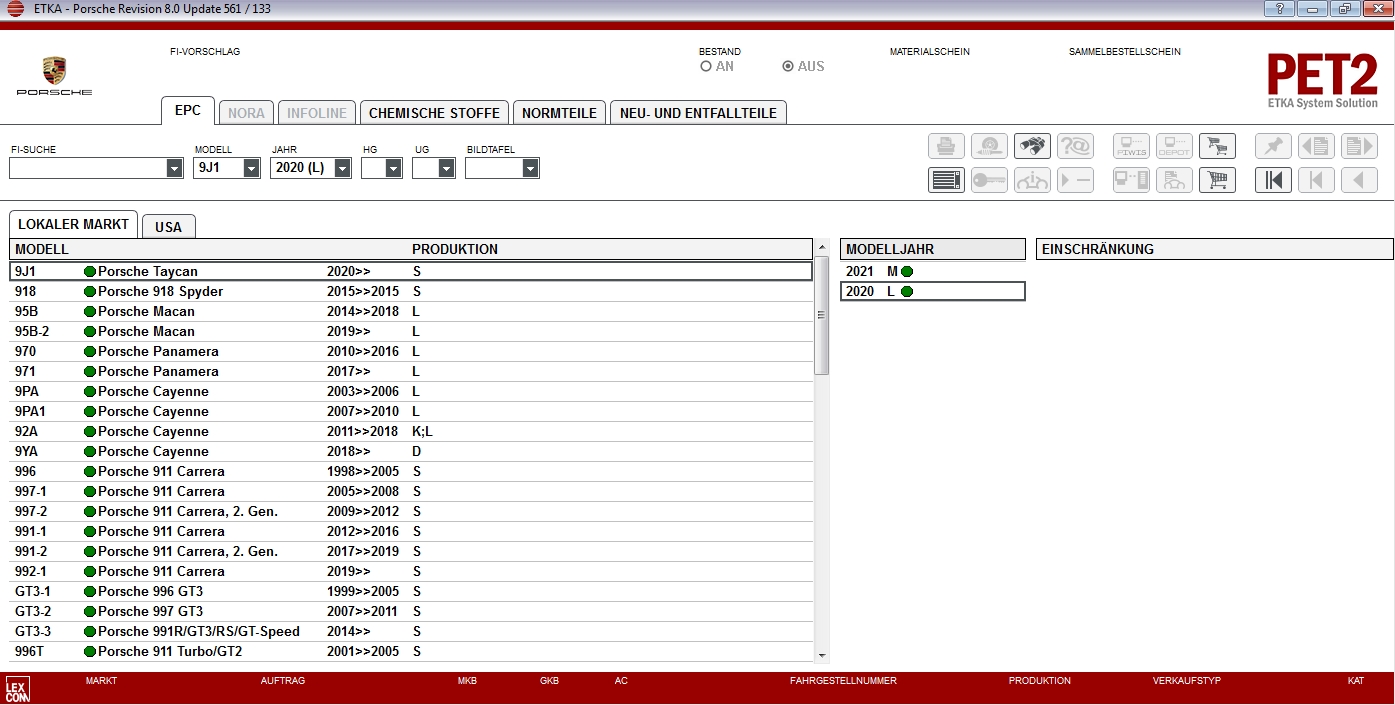
Task: Open the BILDTAFEL dropdown
Action: click(530, 169)
